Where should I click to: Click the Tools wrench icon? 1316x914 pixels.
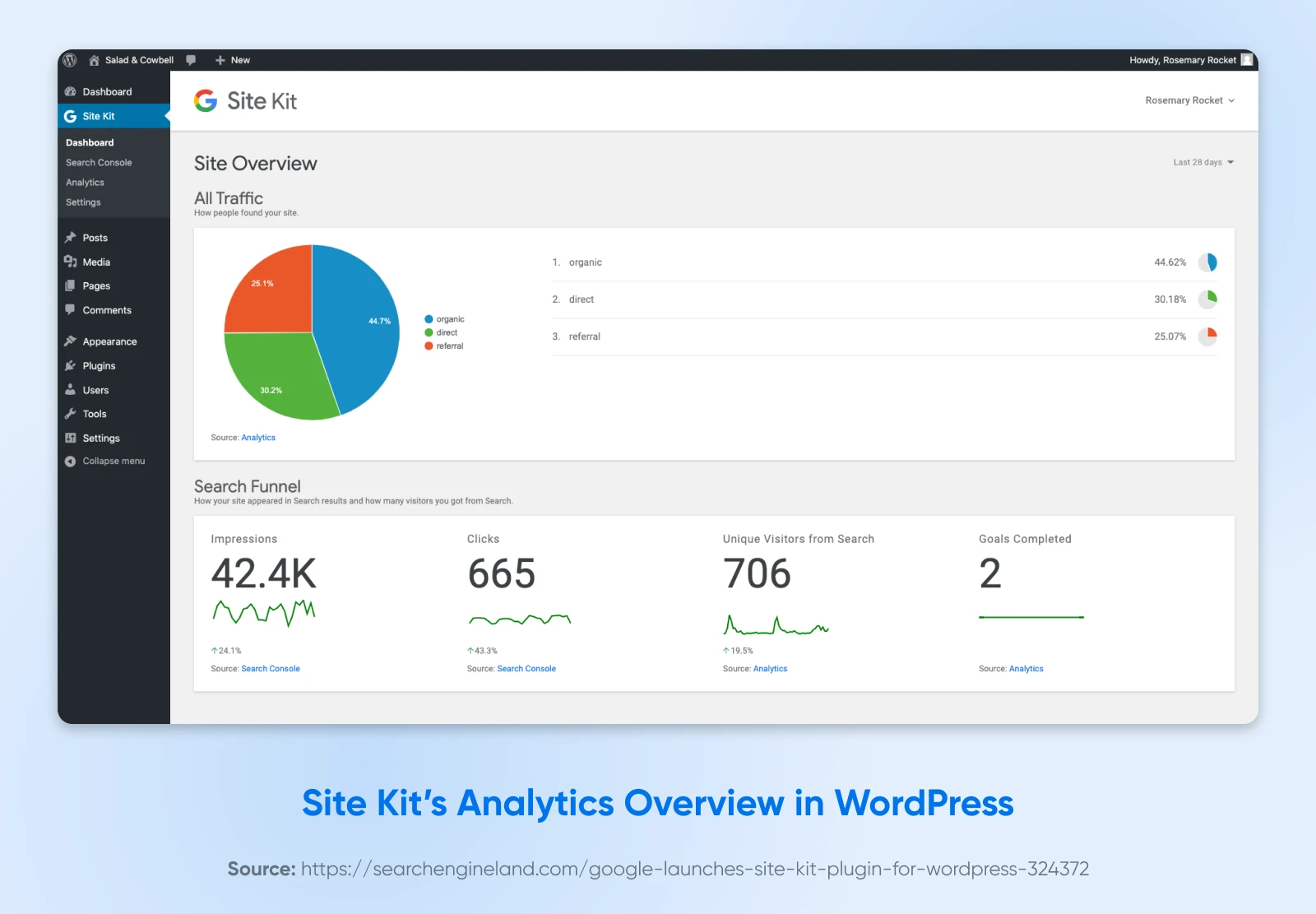coord(71,414)
